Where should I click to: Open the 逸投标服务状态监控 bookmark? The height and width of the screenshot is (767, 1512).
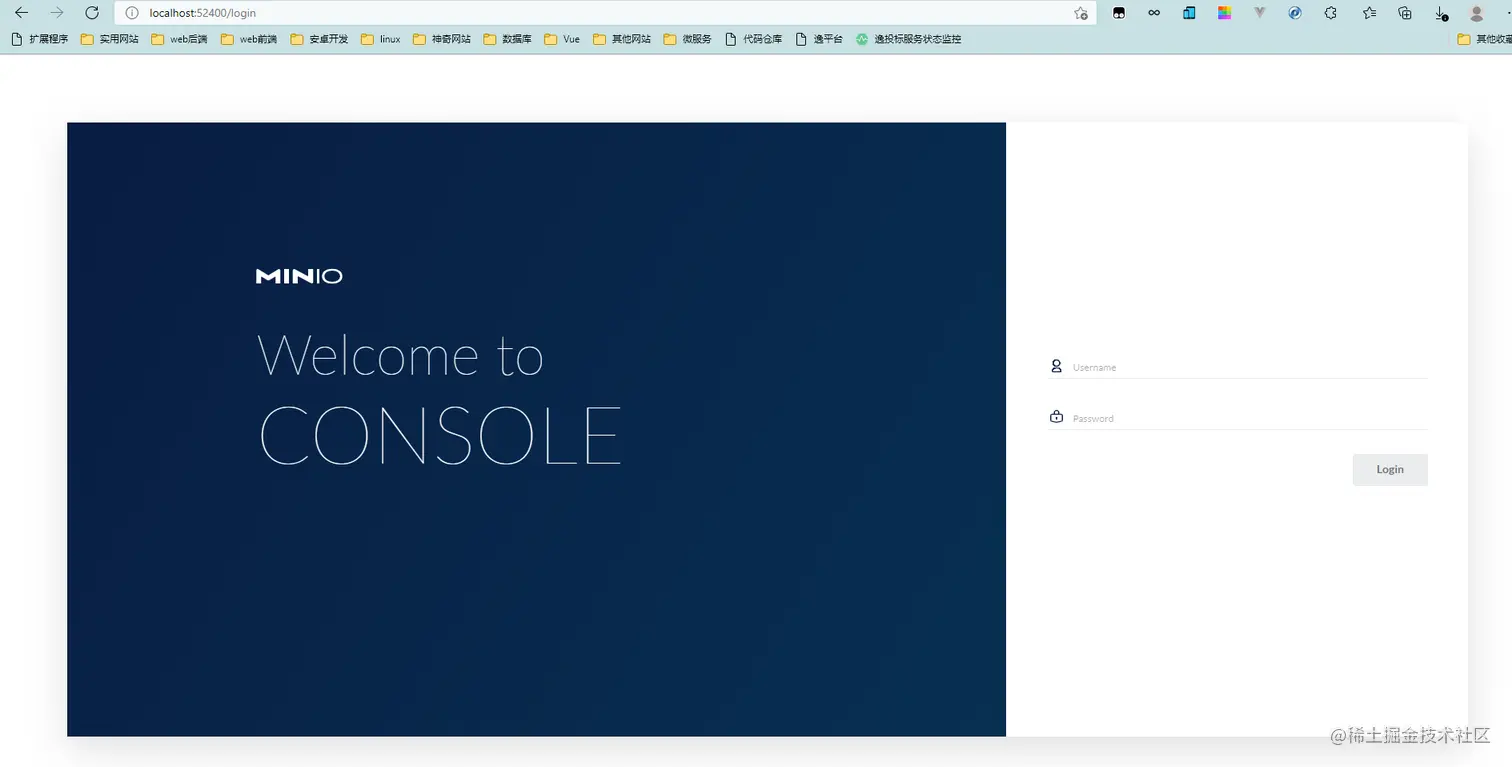tap(908, 39)
